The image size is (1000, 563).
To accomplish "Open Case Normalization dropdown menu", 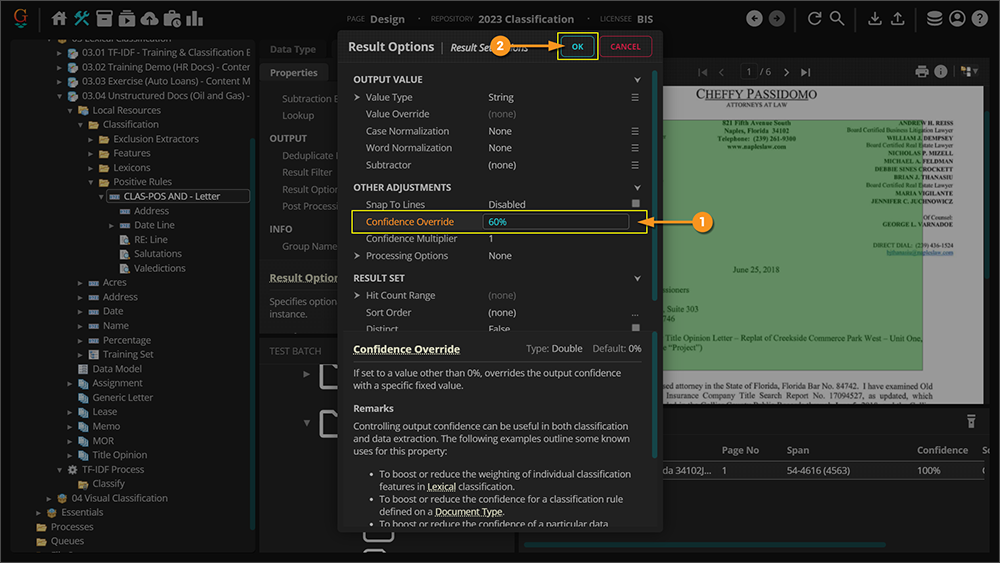I will click(x=635, y=131).
